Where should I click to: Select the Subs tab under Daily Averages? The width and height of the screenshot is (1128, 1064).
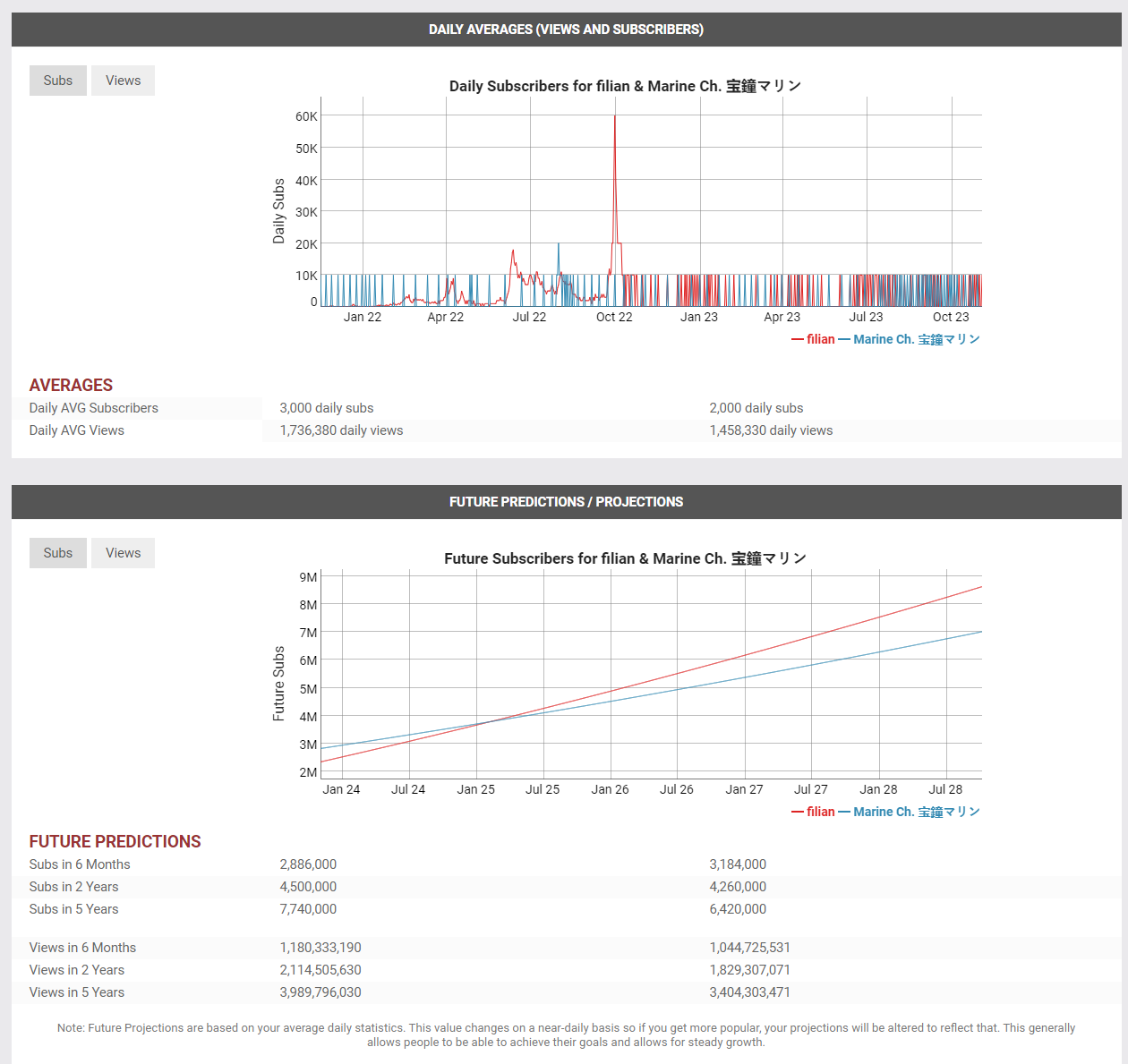click(58, 81)
